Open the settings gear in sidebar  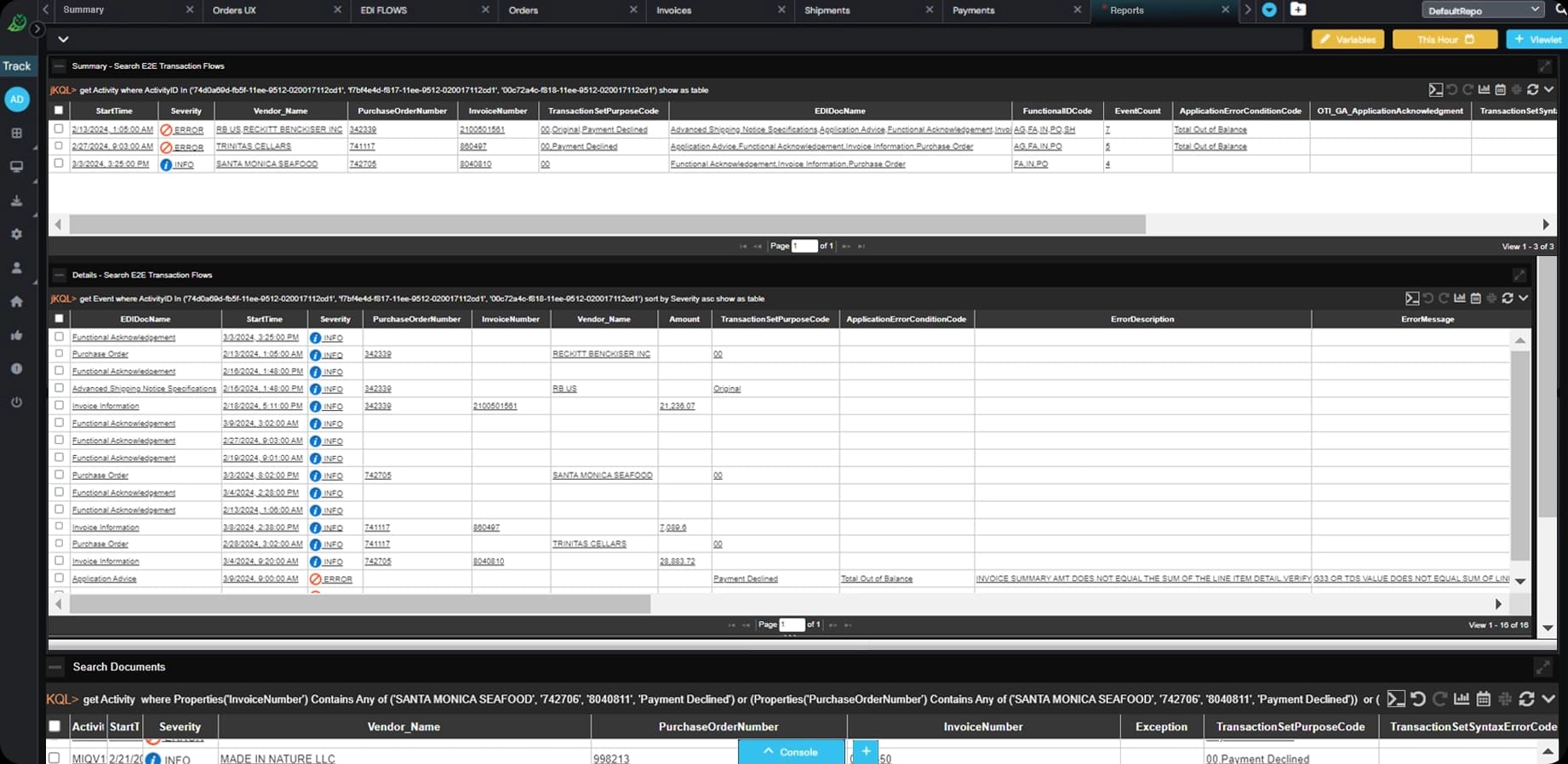(x=16, y=234)
